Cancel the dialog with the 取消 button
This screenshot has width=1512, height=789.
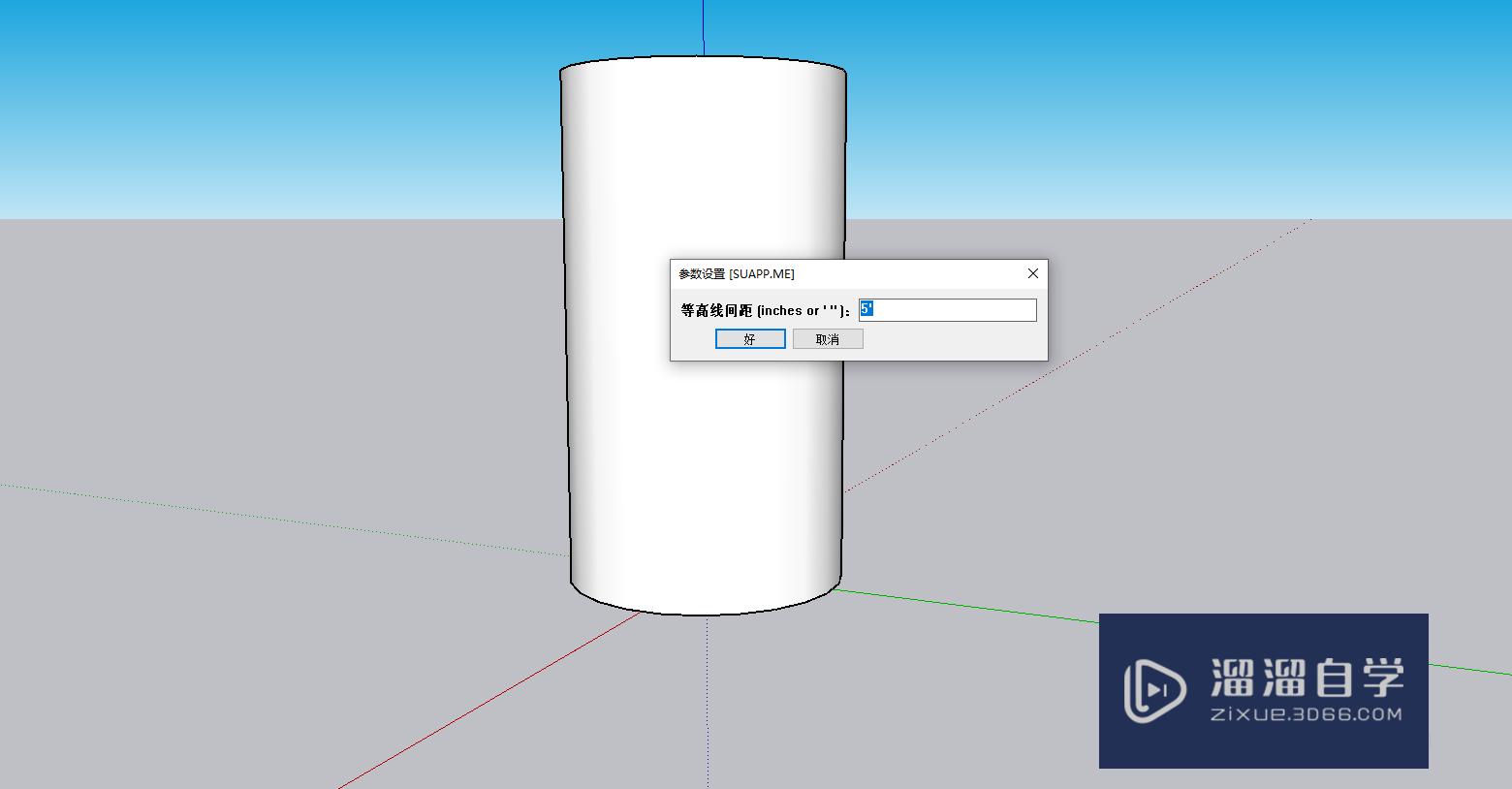pos(828,338)
